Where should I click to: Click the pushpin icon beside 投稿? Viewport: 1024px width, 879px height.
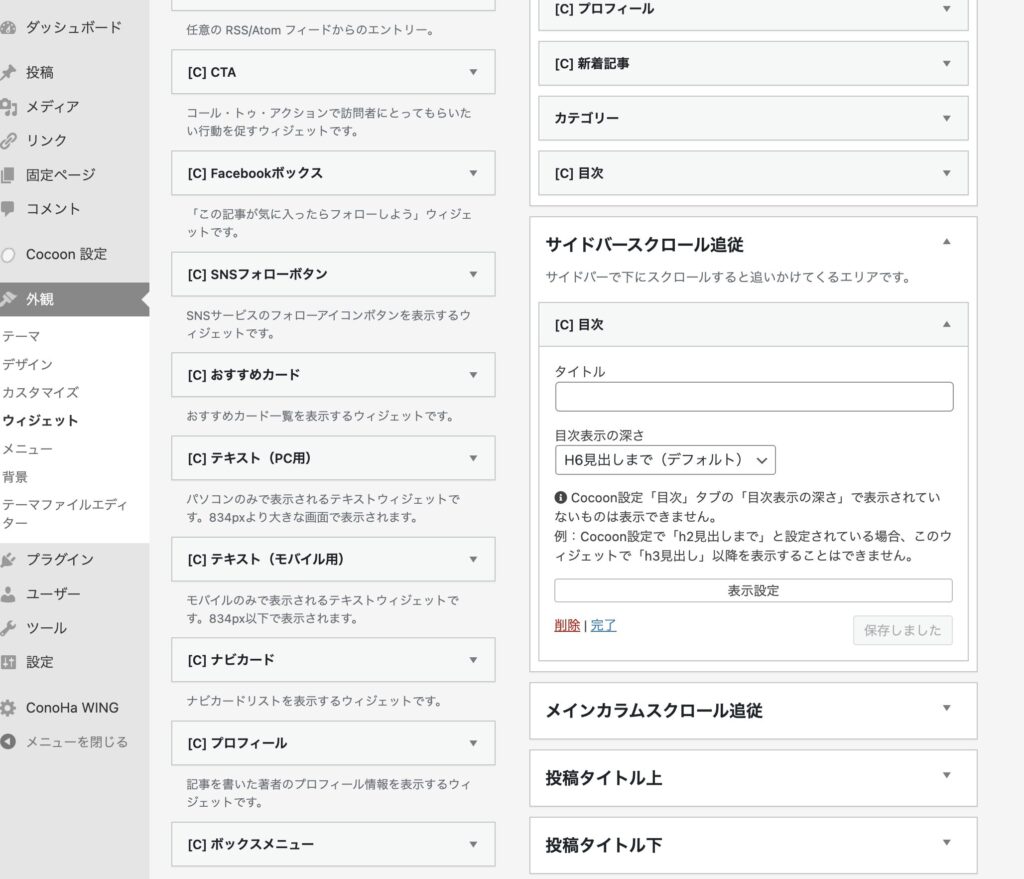tap(8, 73)
